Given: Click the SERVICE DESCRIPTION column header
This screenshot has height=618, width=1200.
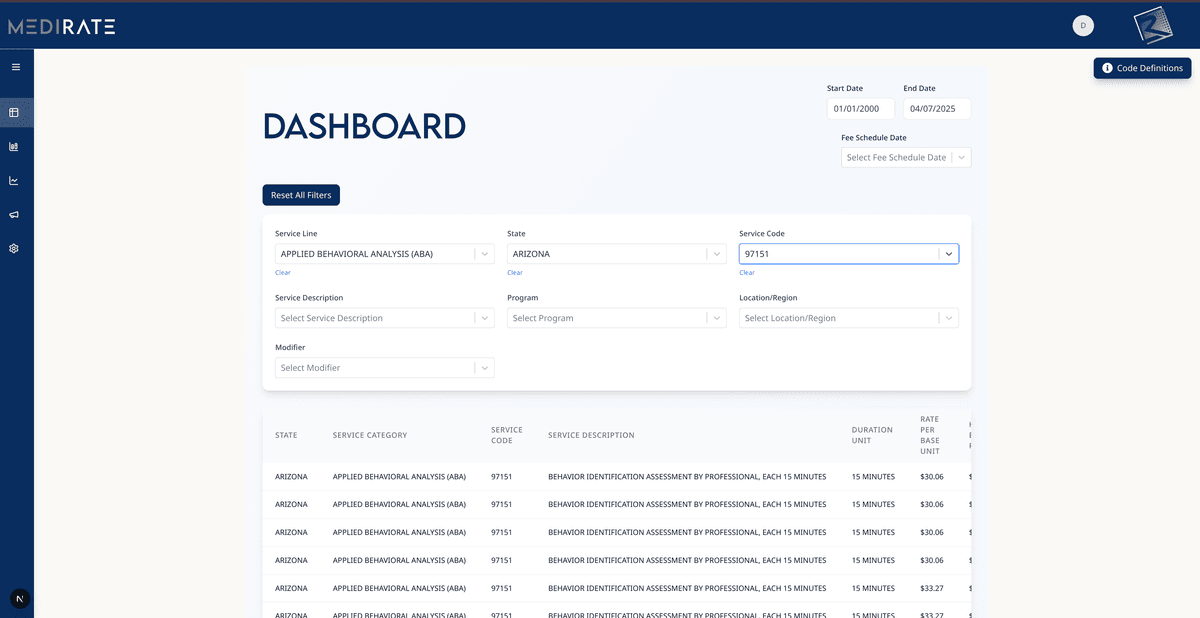Looking at the screenshot, I should (591, 435).
